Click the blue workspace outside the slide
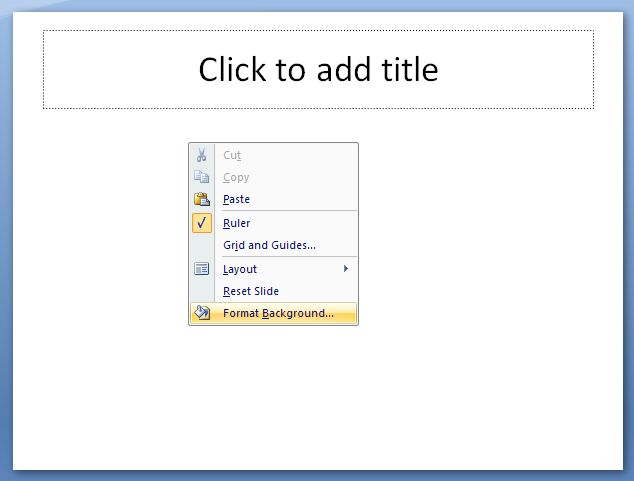The height and width of the screenshot is (481, 634). pyautogui.click(x=6, y=243)
